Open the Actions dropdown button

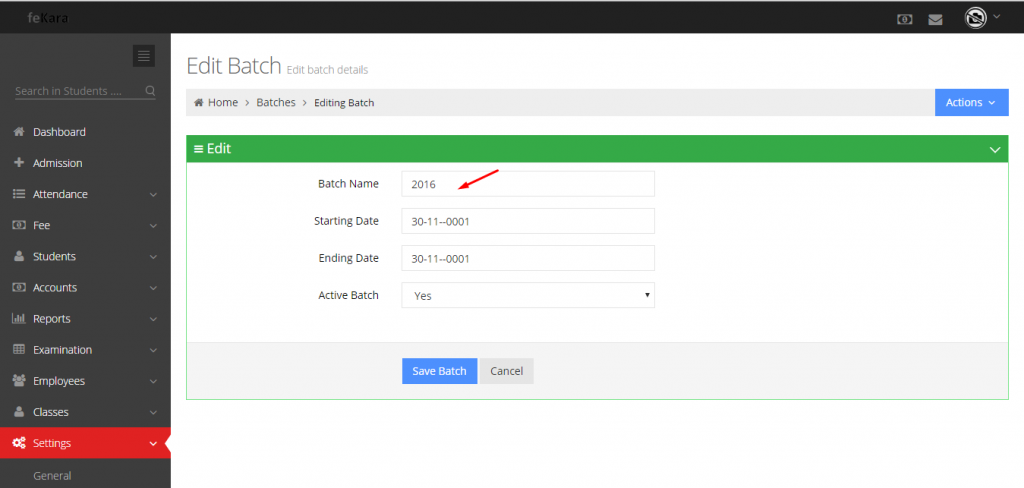(972, 103)
